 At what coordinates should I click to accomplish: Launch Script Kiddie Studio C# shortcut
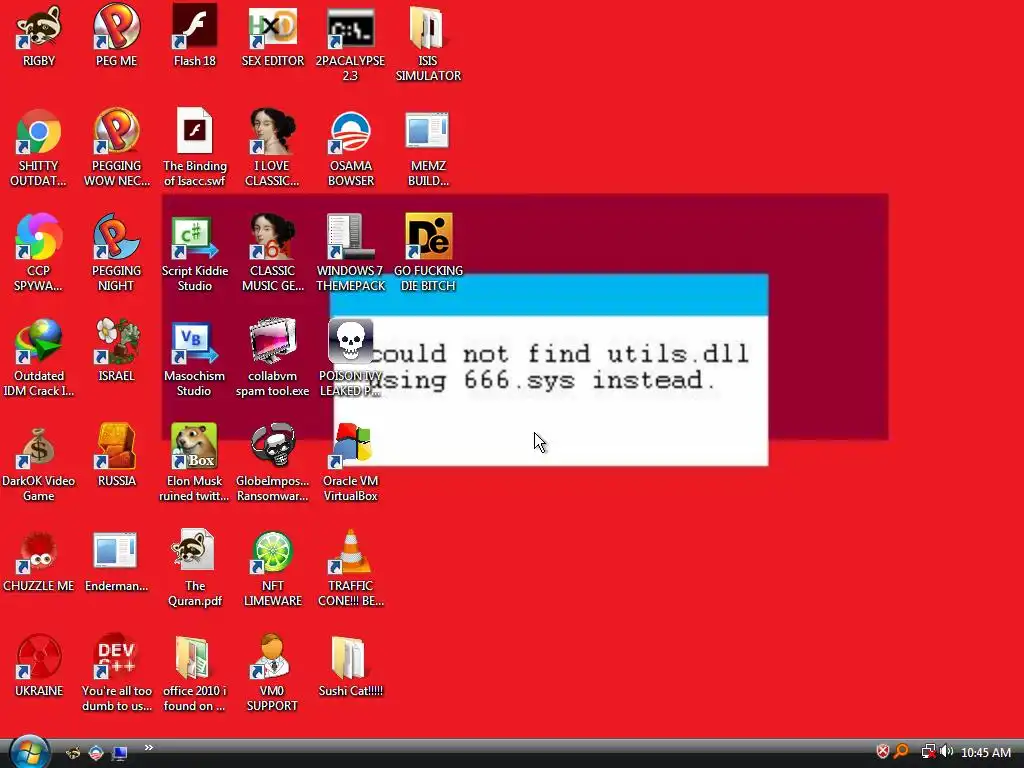pos(195,236)
